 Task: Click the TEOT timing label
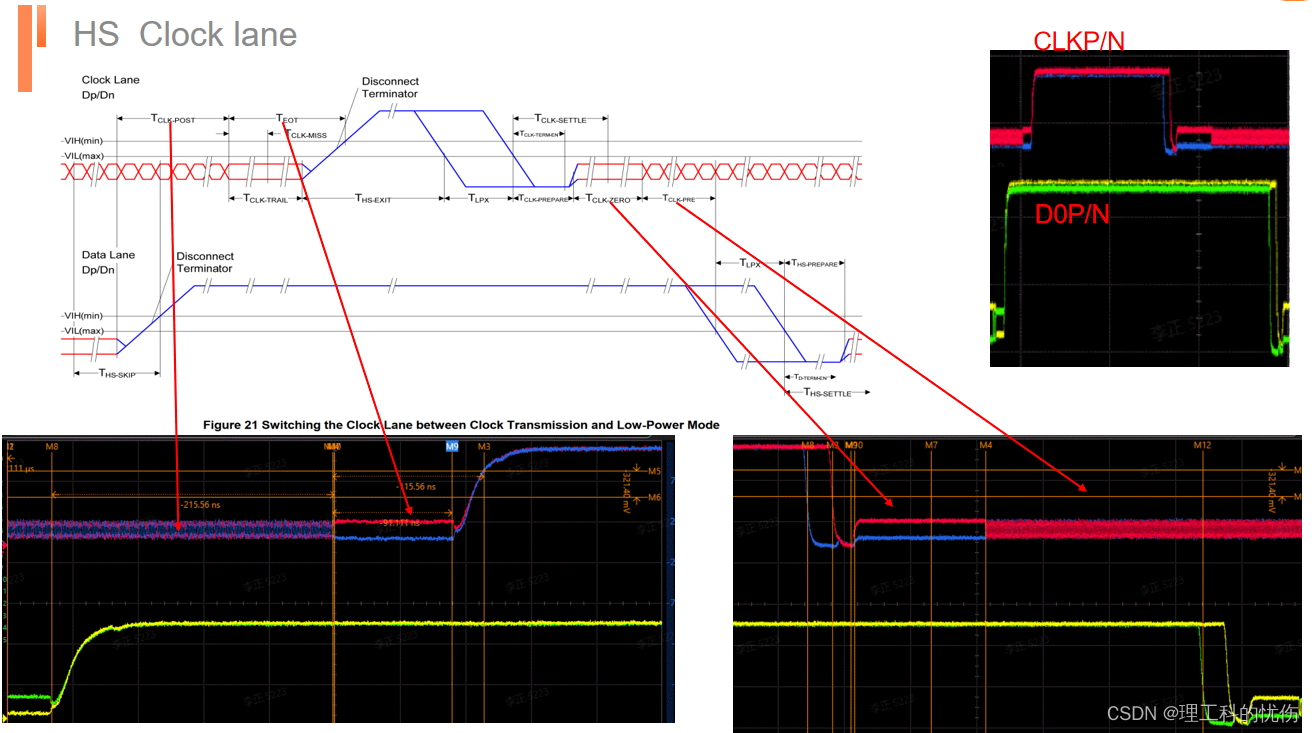tap(287, 119)
